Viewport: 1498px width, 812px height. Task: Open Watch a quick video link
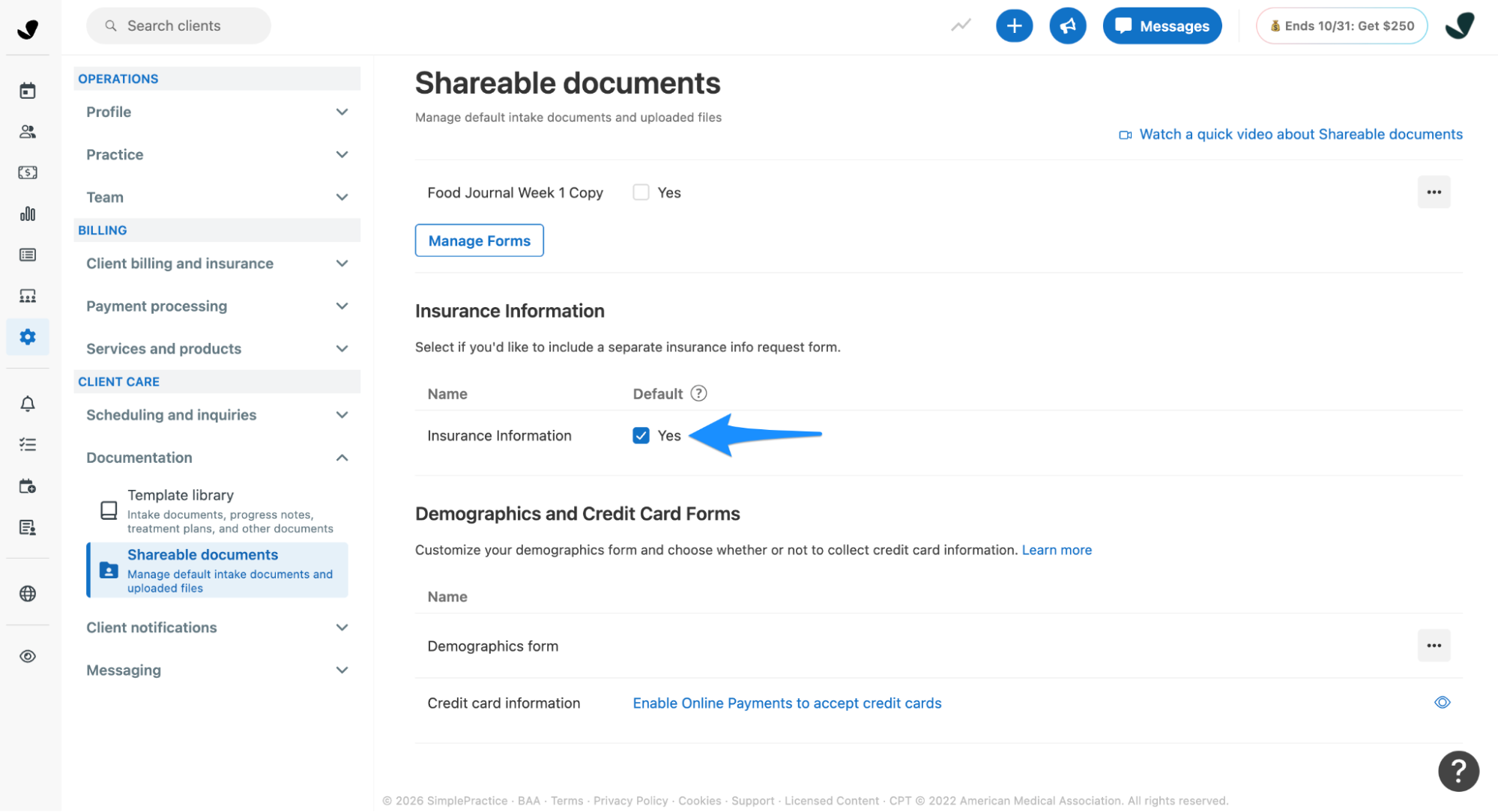[1290, 134]
